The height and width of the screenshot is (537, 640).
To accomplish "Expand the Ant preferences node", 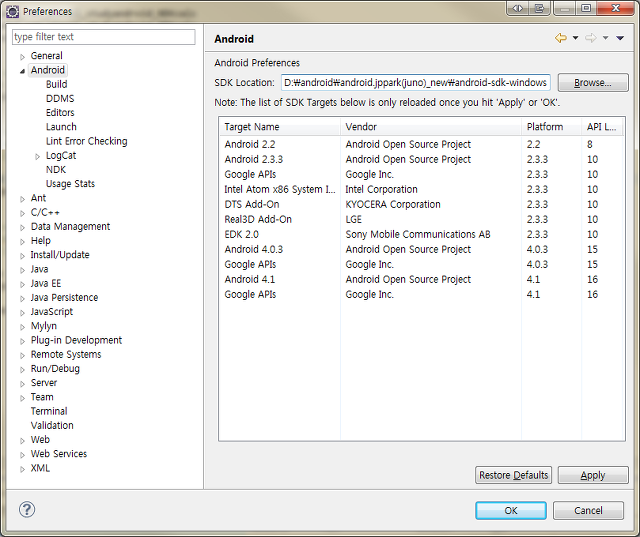I will (x=22, y=199).
